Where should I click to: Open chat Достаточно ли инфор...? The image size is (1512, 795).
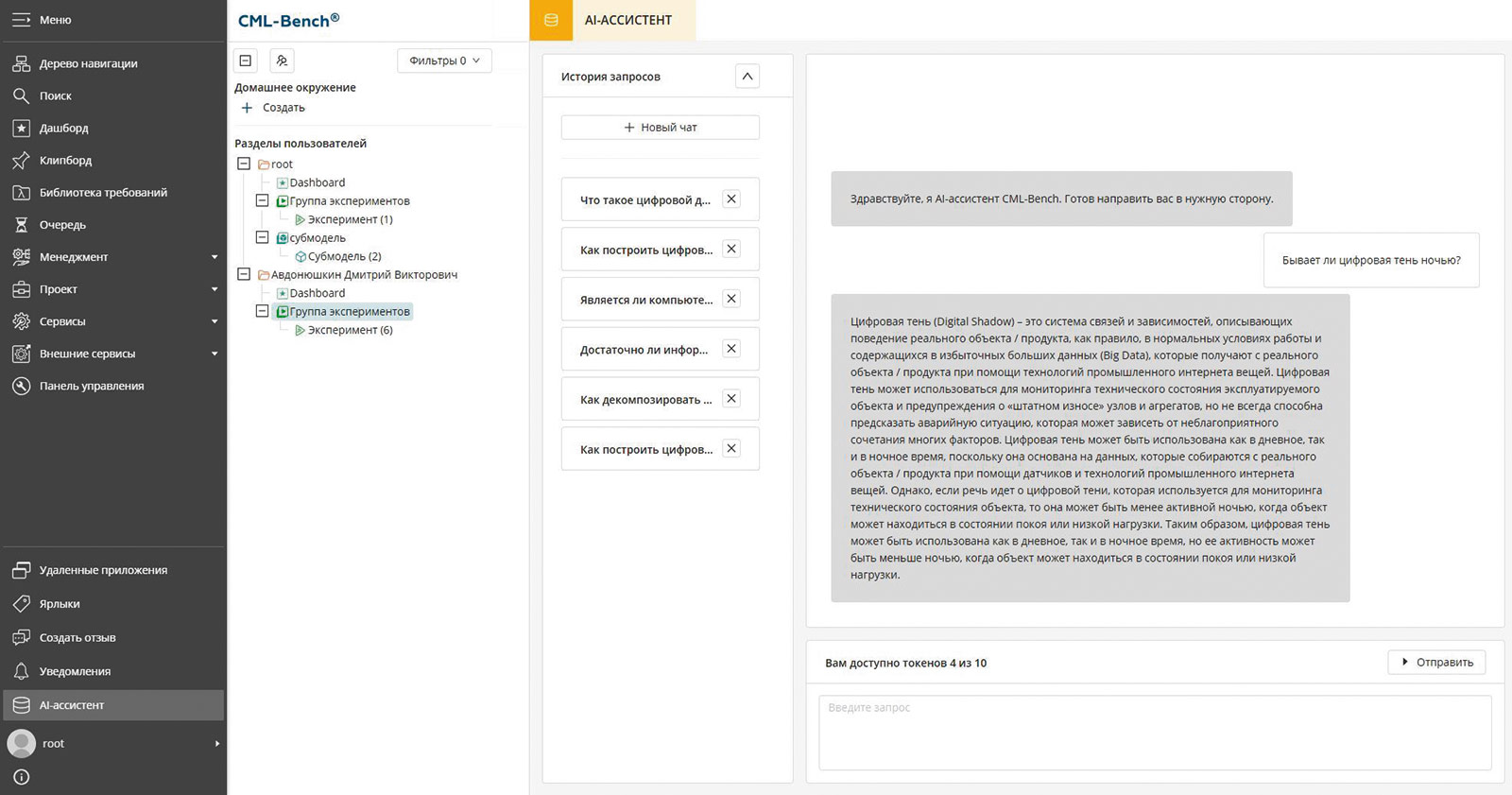click(644, 350)
